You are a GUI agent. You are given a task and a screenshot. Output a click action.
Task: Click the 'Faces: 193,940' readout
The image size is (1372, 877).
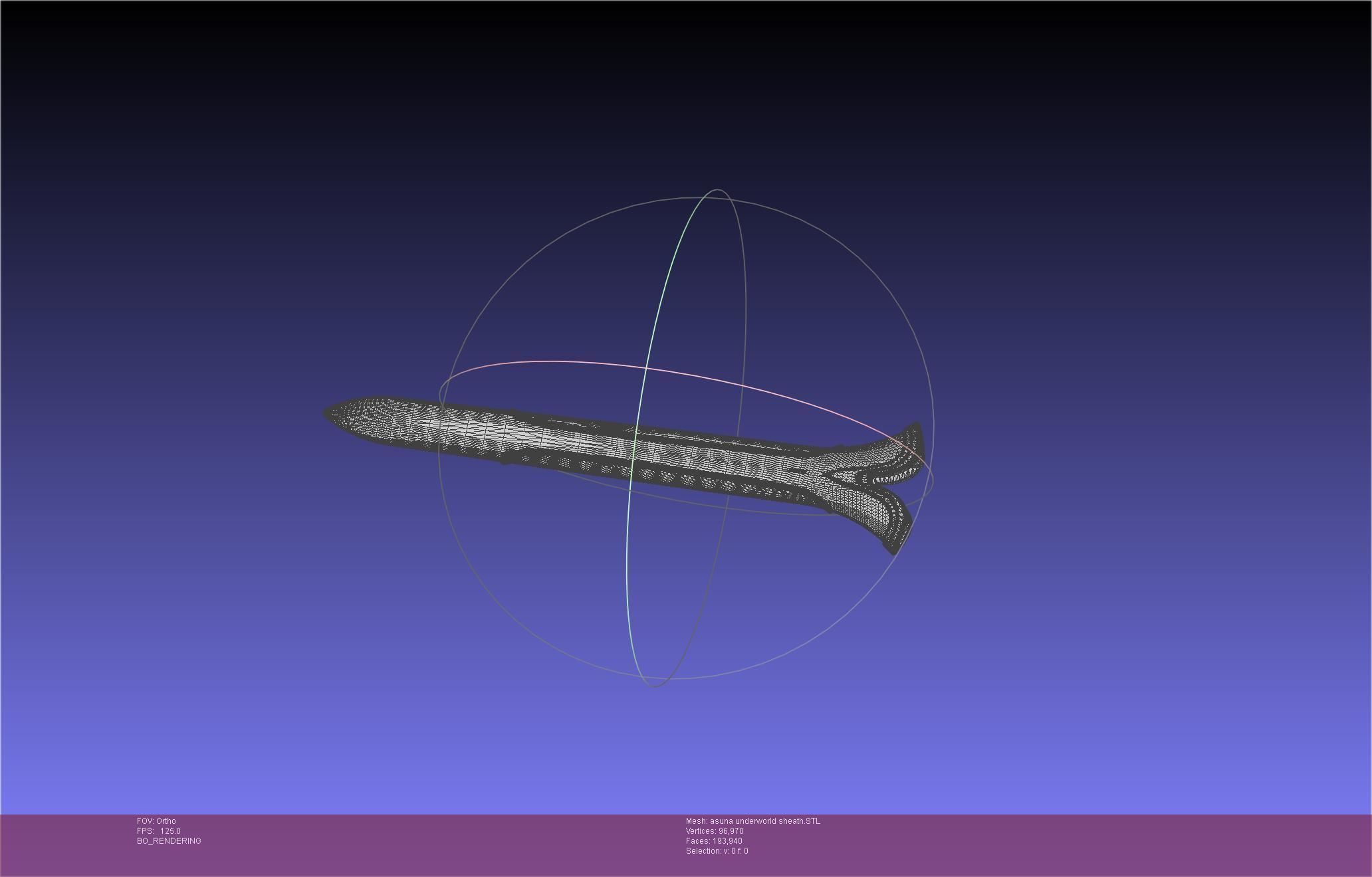714,841
